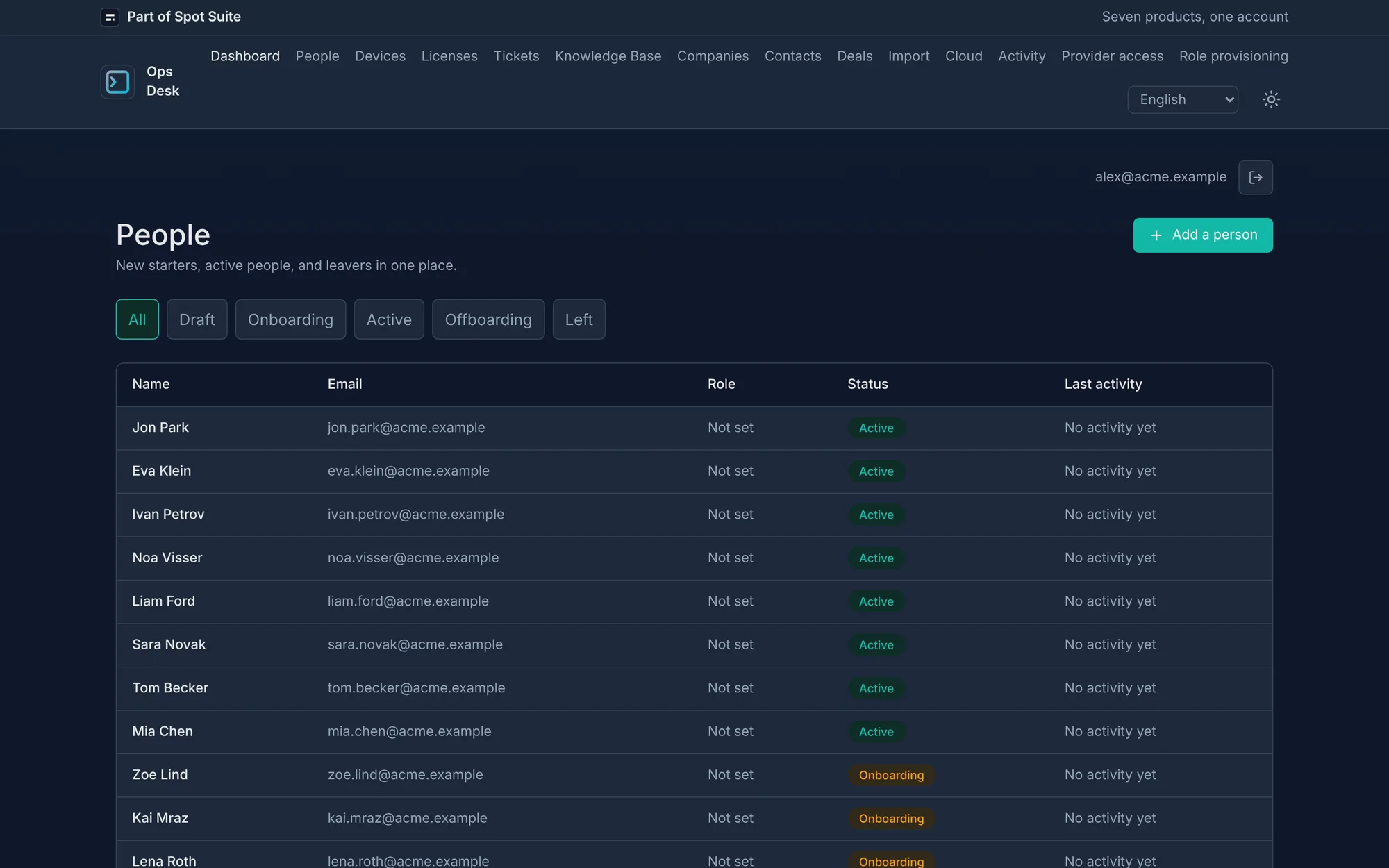Image resolution: width=1389 pixels, height=868 pixels.
Task: Click jon.park@acme.example email
Action: pyautogui.click(x=406, y=428)
